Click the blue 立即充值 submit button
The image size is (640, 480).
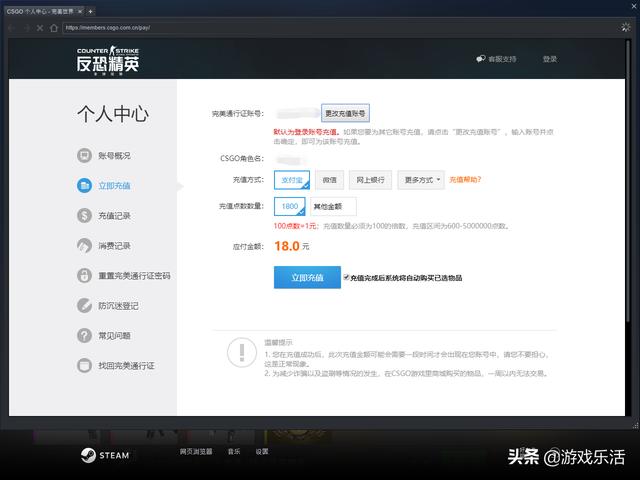(307, 278)
